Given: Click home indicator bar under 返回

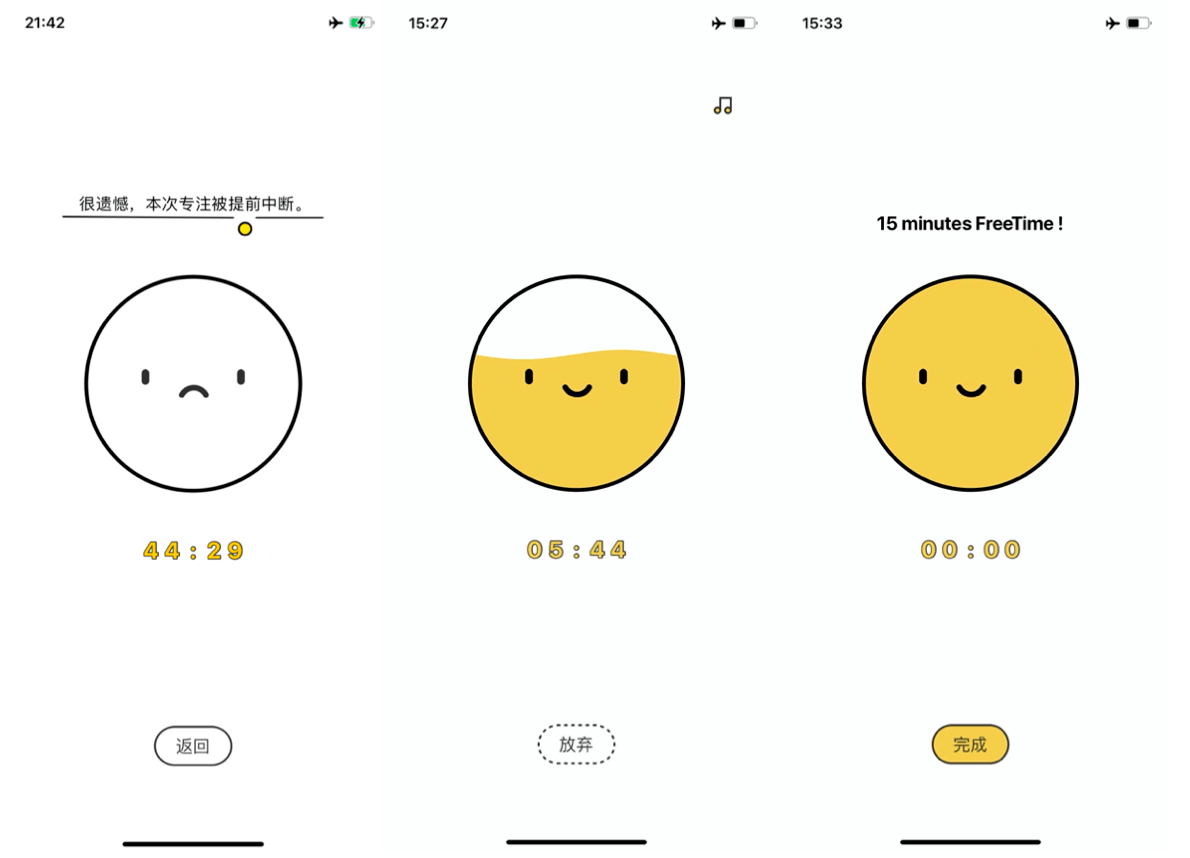Looking at the screenshot, I should (x=193, y=844).
